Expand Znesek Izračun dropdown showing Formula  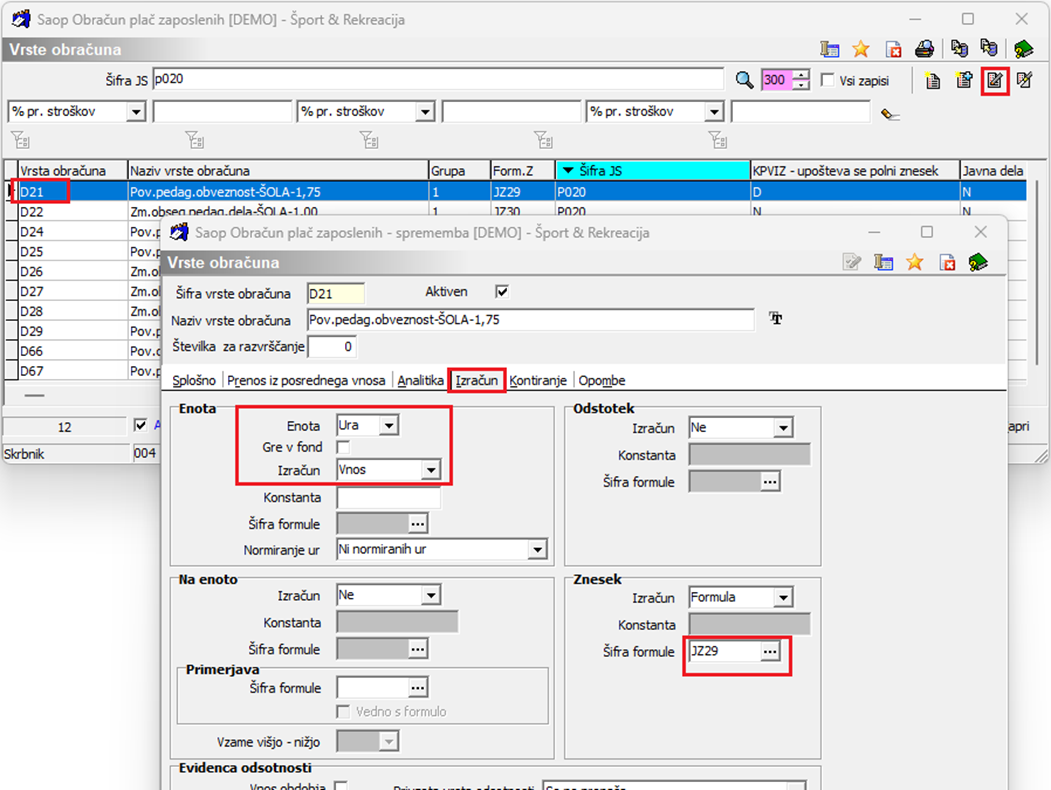click(x=783, y=598)
